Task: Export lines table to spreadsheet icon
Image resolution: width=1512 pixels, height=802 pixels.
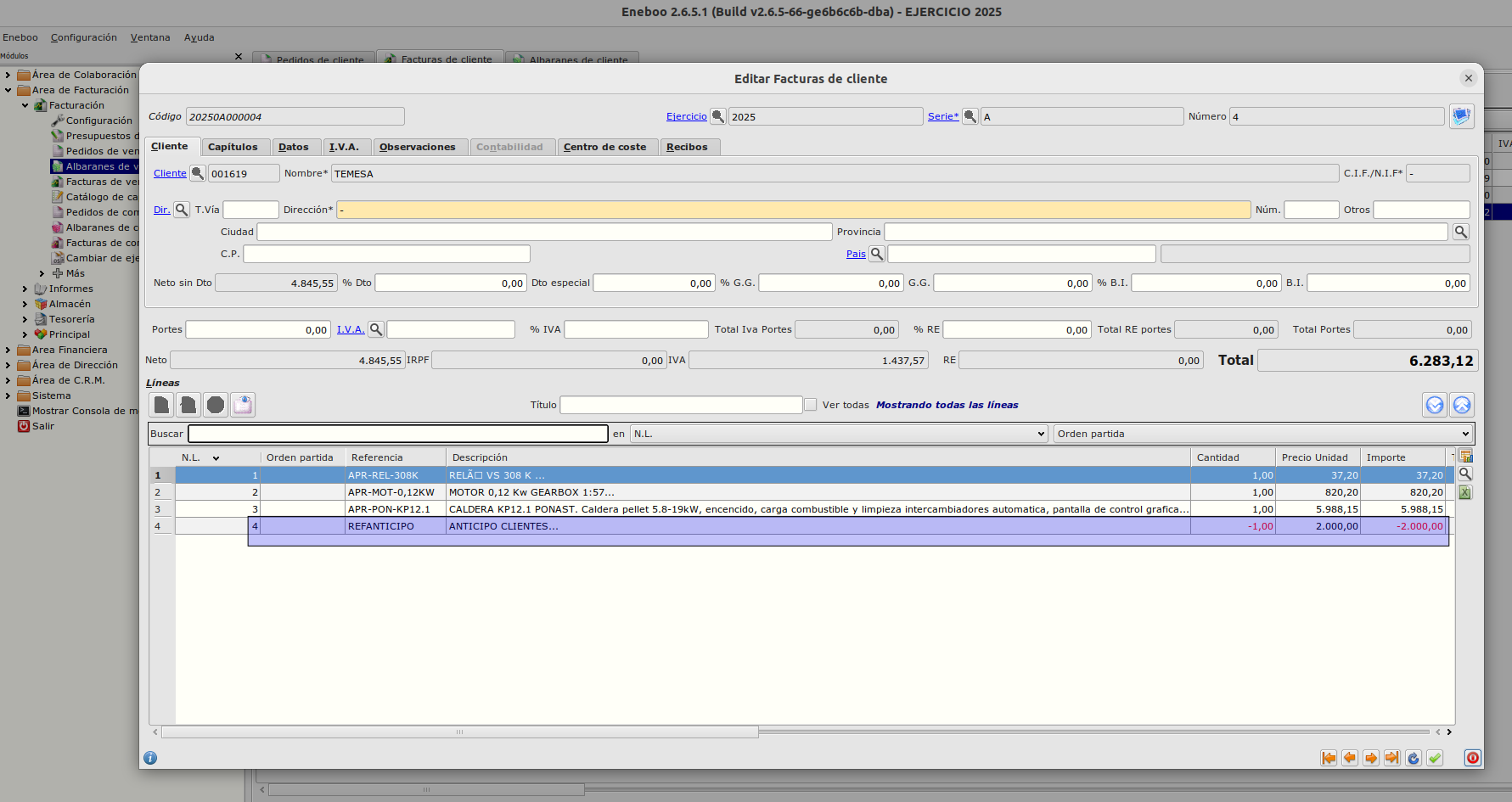Action: tap(1465, 492)
